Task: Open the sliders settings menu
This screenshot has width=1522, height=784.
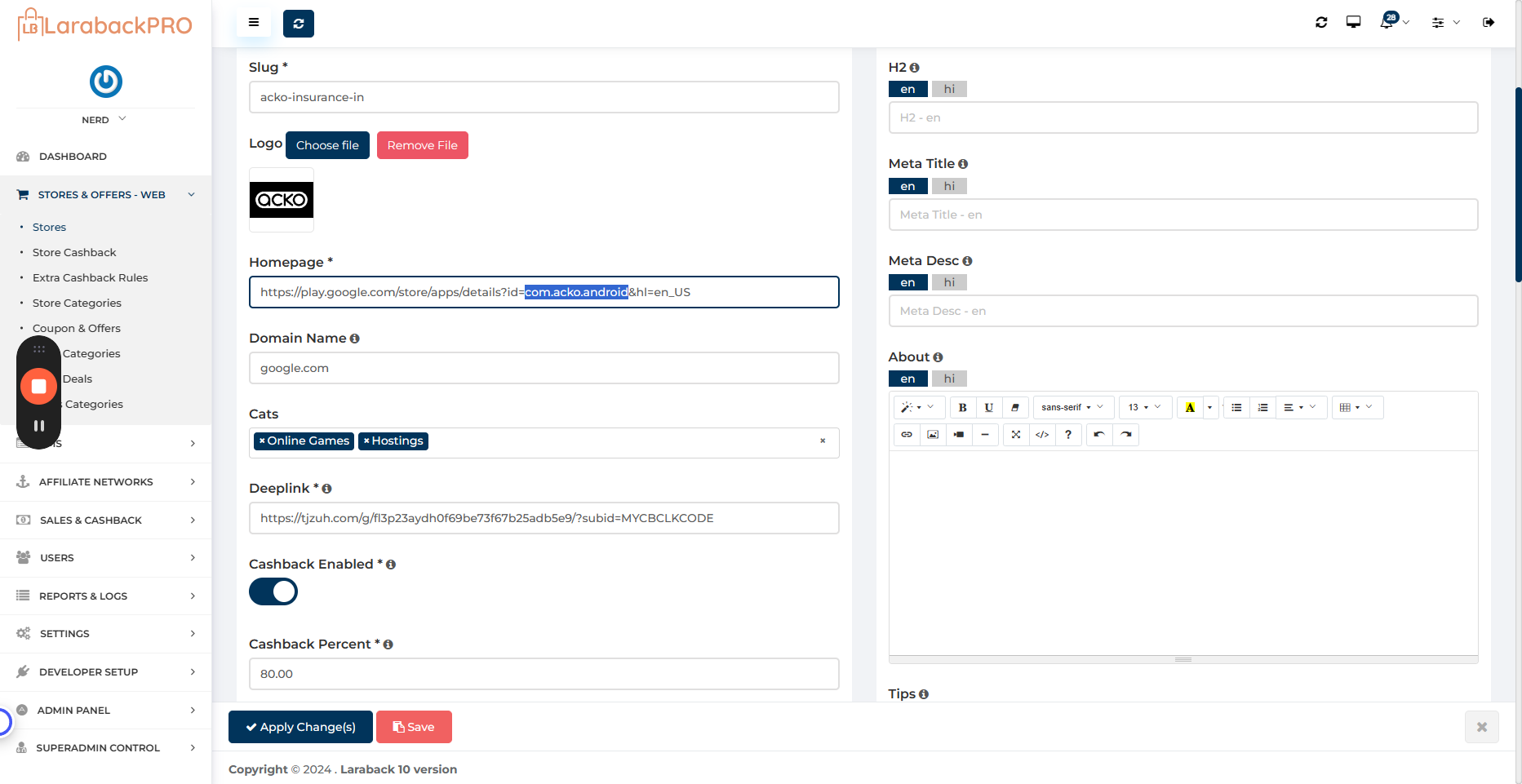Action: coord(1445,23)
